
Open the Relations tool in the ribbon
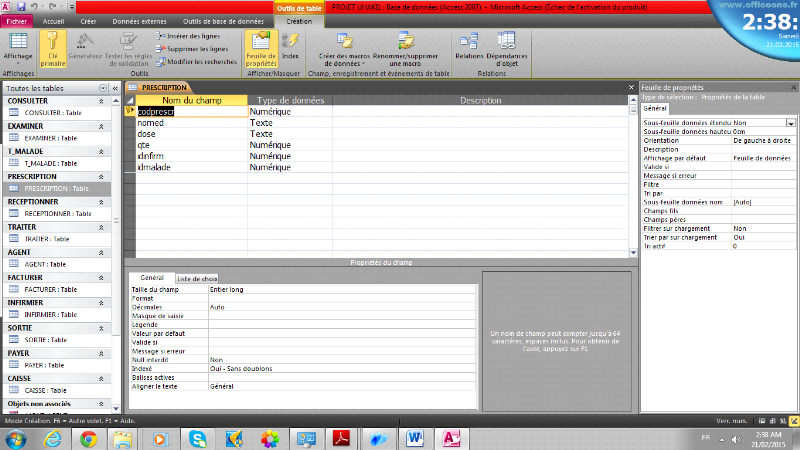[468, 45]
